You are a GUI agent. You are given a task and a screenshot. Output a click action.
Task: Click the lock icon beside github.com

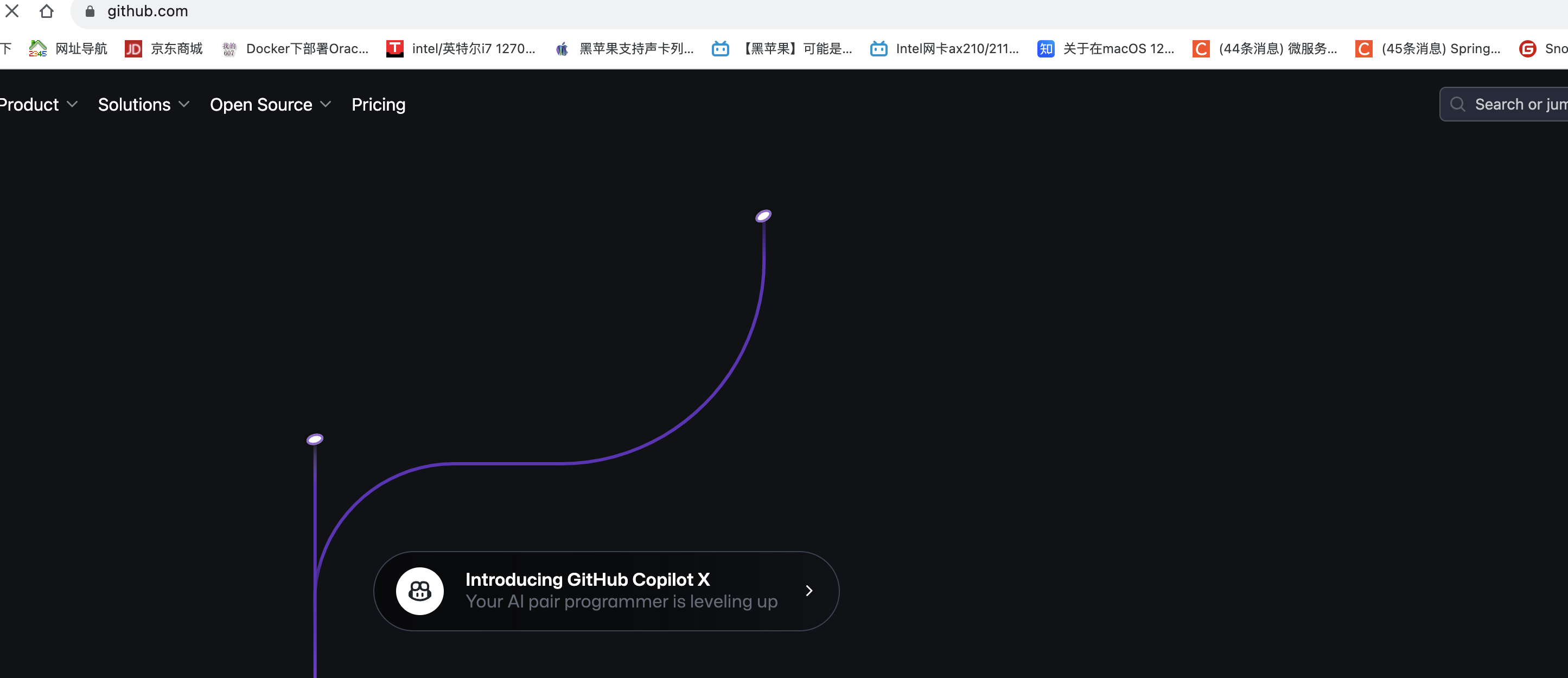pos(90,11)
